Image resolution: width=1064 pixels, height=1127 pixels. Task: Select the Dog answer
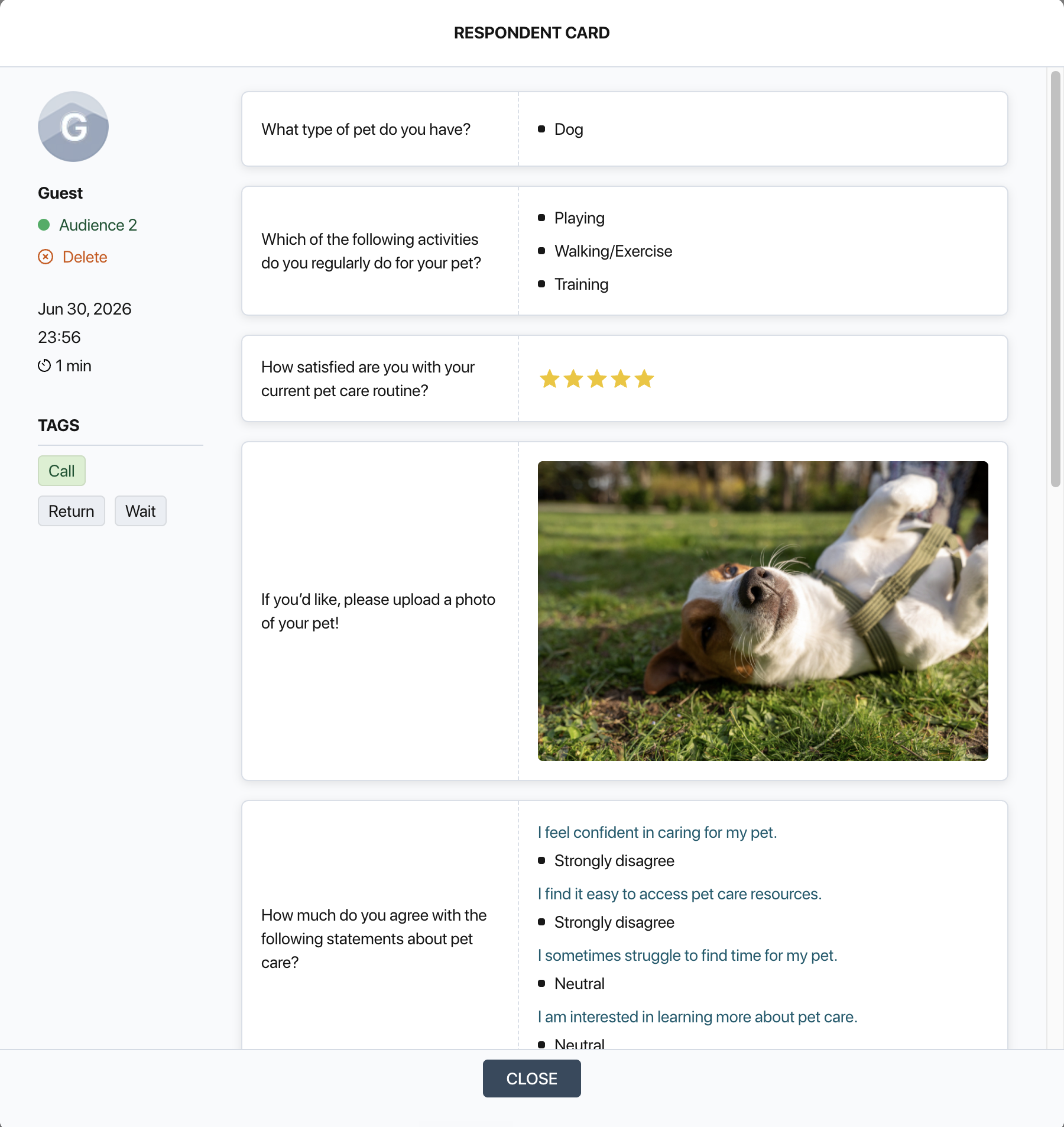569,129
